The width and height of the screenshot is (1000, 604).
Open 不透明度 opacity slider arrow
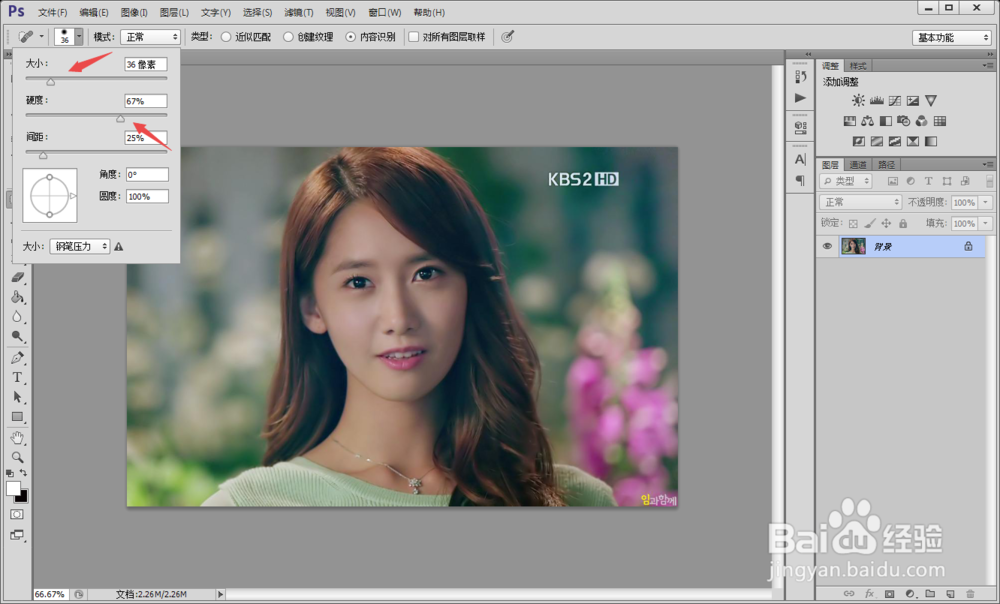[x=985, y=202]
